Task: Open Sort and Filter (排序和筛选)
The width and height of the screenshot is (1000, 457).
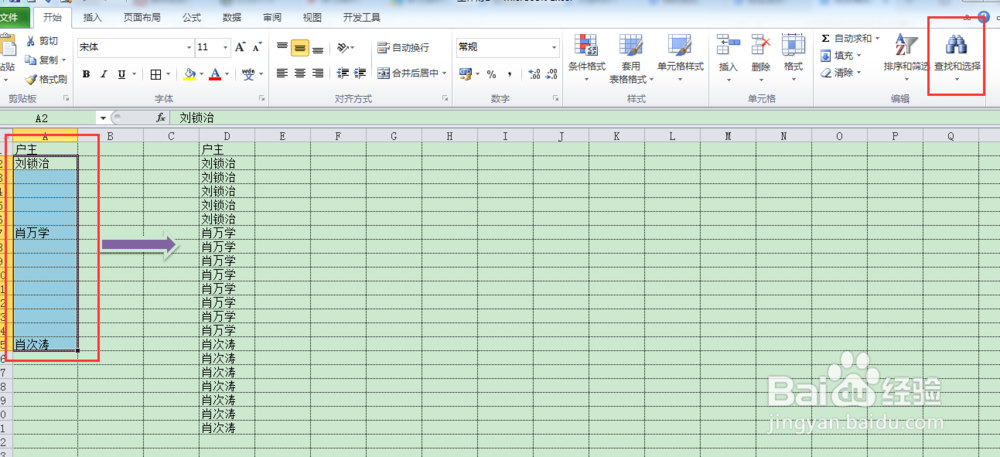Action: [x=906, y=59]
